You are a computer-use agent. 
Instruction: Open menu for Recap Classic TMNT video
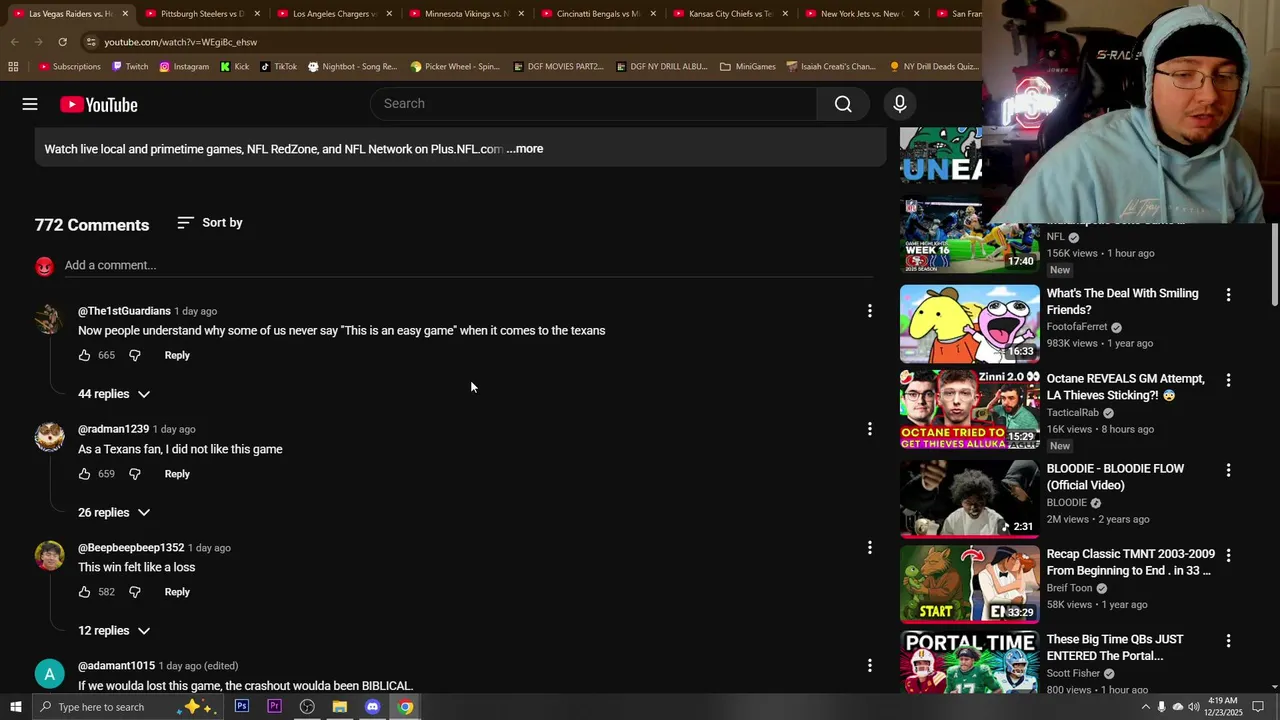1228,555
